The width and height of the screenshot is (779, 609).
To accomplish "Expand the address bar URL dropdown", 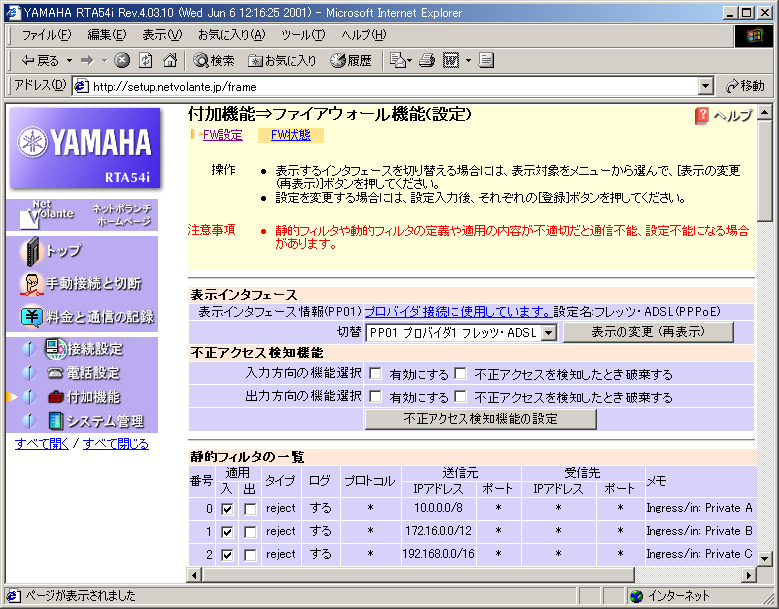I will point(706,86).
